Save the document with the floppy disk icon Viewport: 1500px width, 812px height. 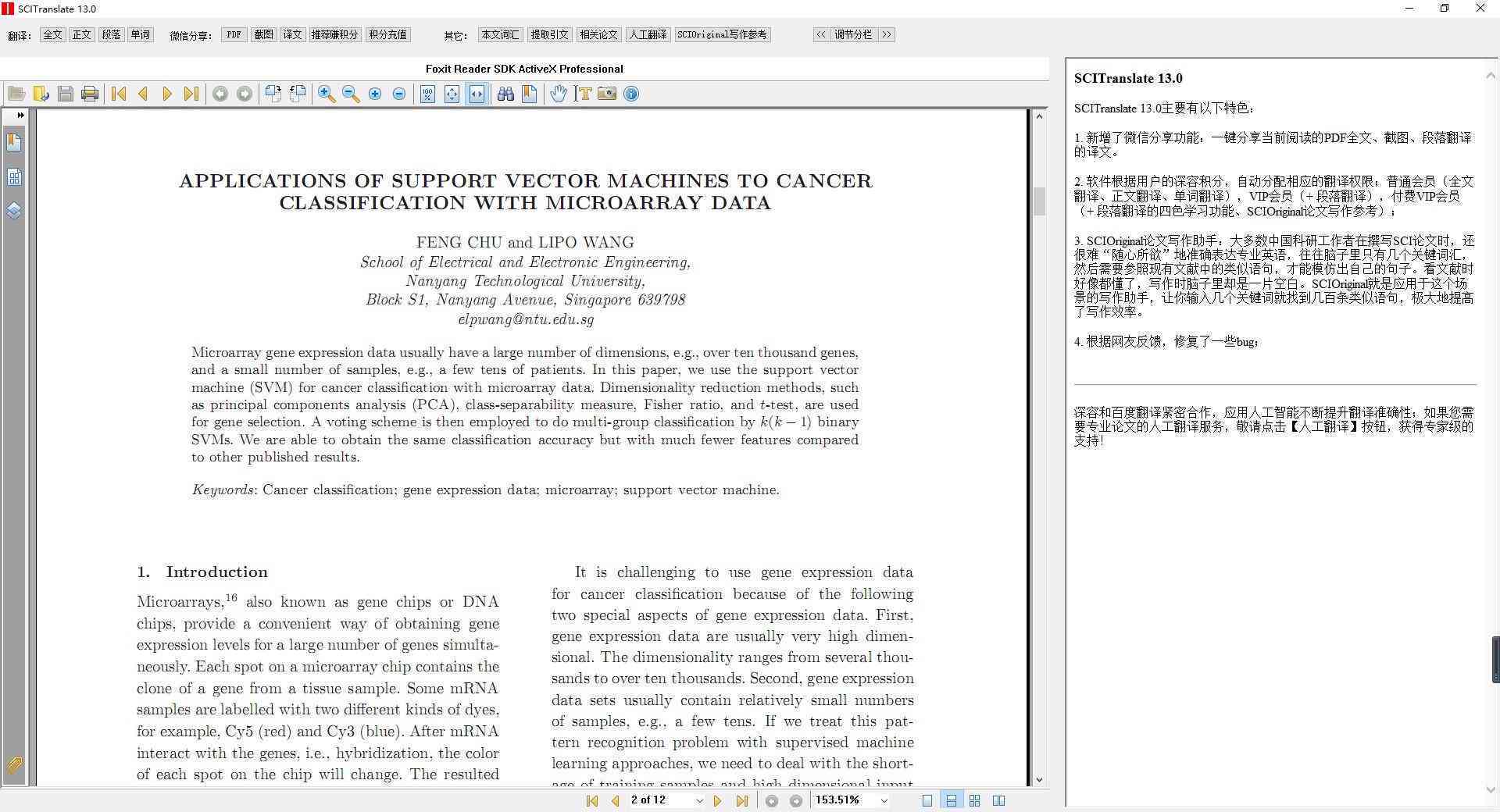(x=66, y=94)
